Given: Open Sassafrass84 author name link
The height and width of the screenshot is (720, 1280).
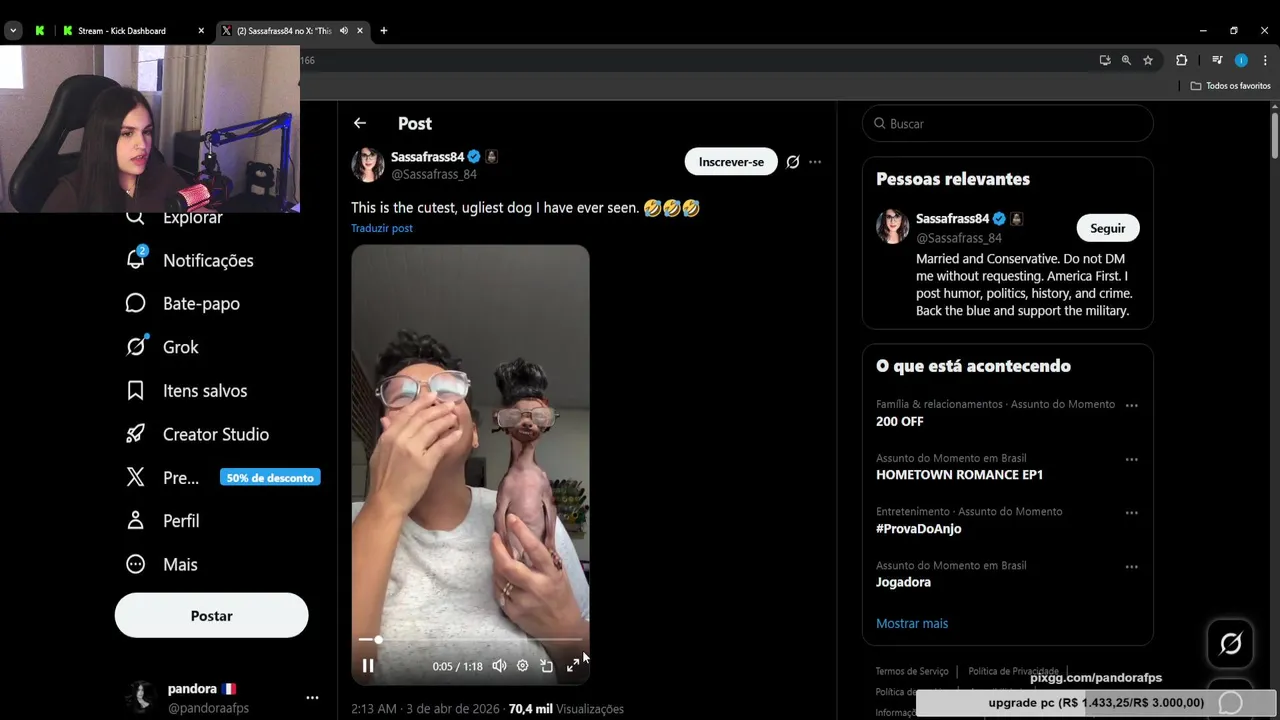Looking at the screenshot, I should pos(427,157).
